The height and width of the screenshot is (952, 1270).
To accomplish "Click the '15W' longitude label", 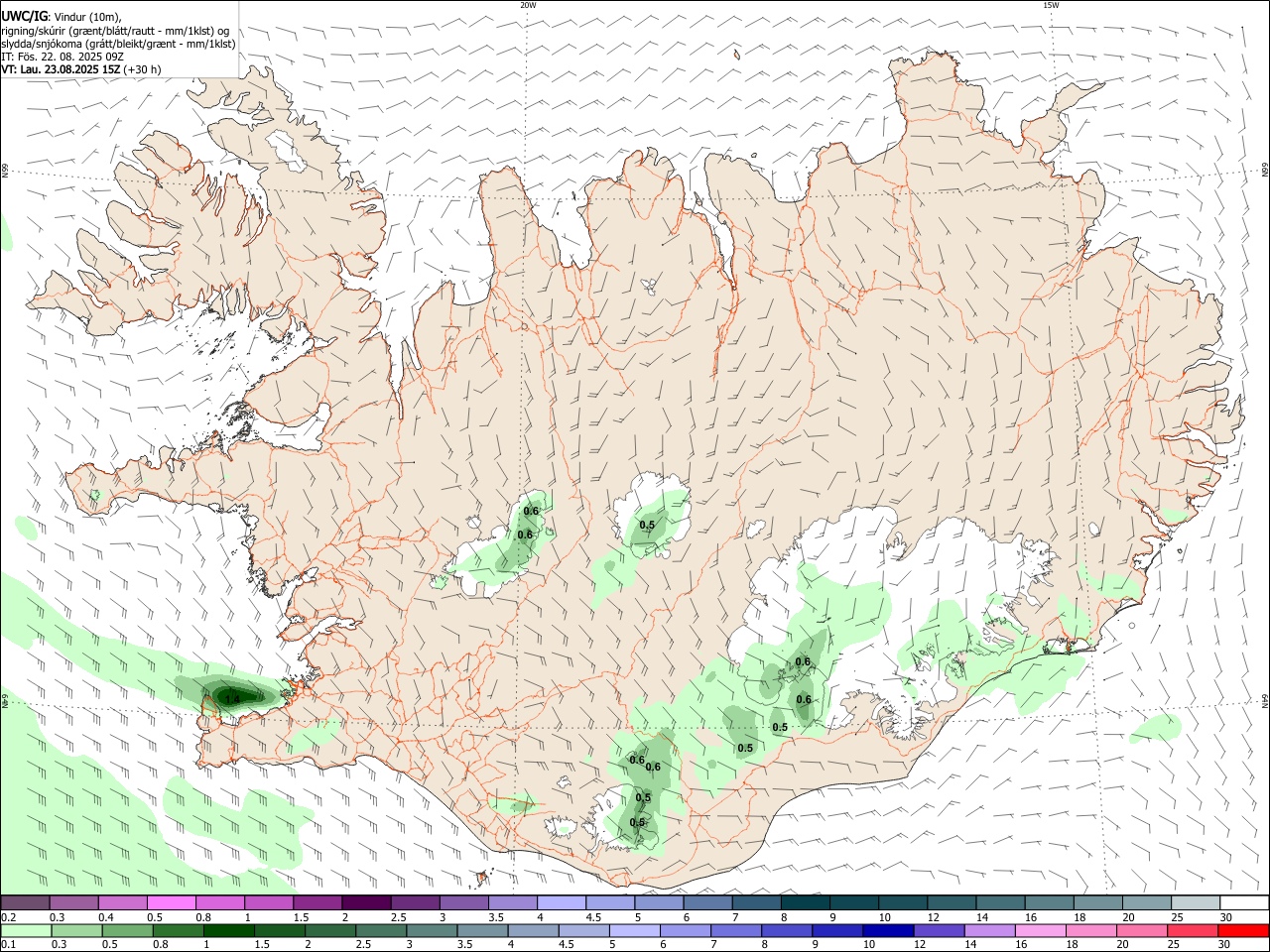I will (x=1051, y=5).
